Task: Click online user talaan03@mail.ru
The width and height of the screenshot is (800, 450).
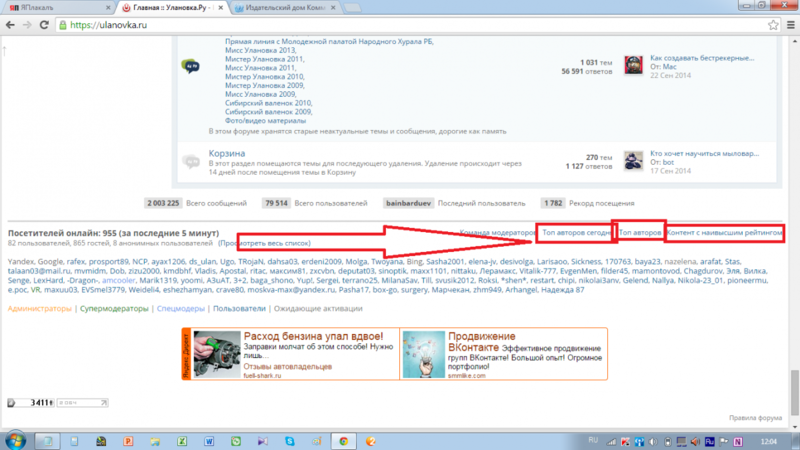Action: point(38,271)
